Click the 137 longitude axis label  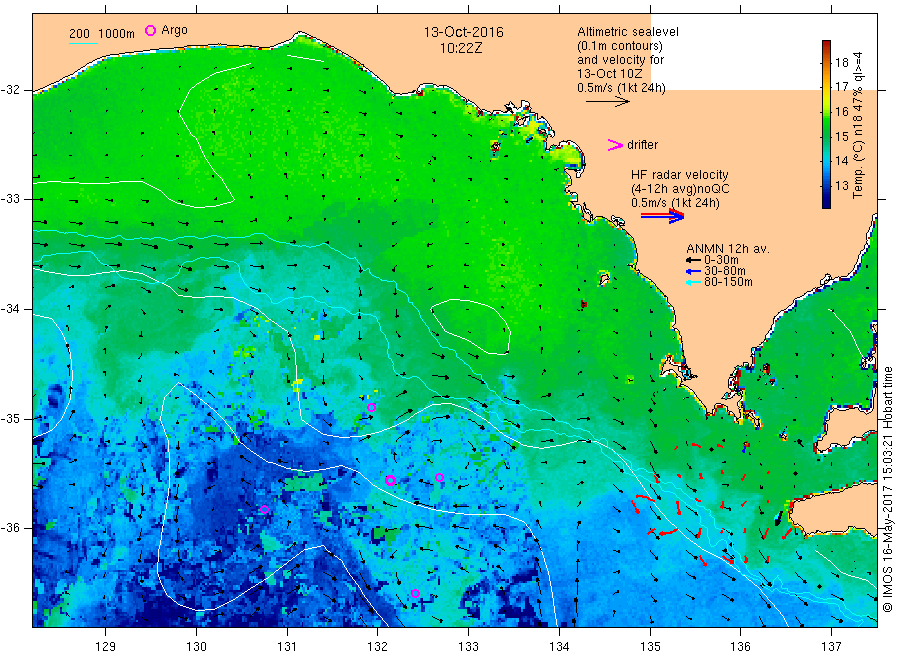tap(831, 647)
